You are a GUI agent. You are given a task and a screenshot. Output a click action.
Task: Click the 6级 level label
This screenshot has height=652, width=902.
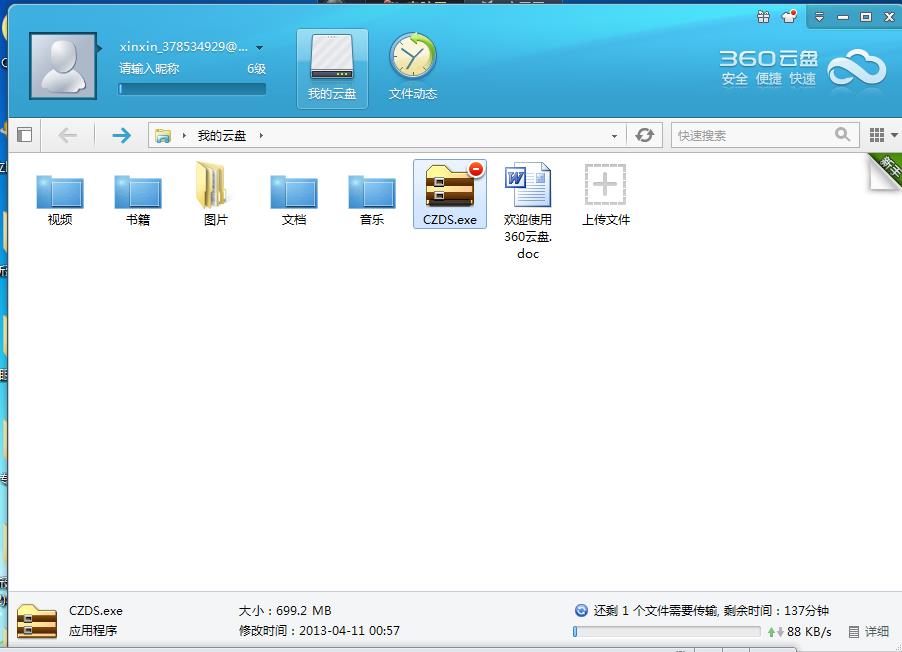click(x=257, y=68)
